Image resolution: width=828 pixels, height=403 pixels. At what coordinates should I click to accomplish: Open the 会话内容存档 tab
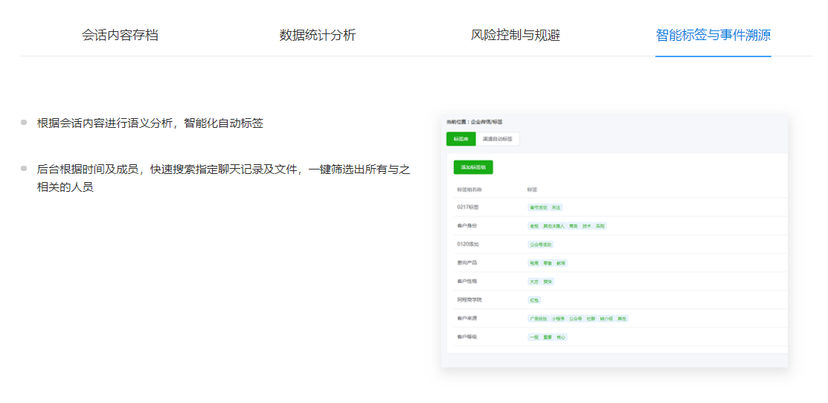tap(120, 35)
